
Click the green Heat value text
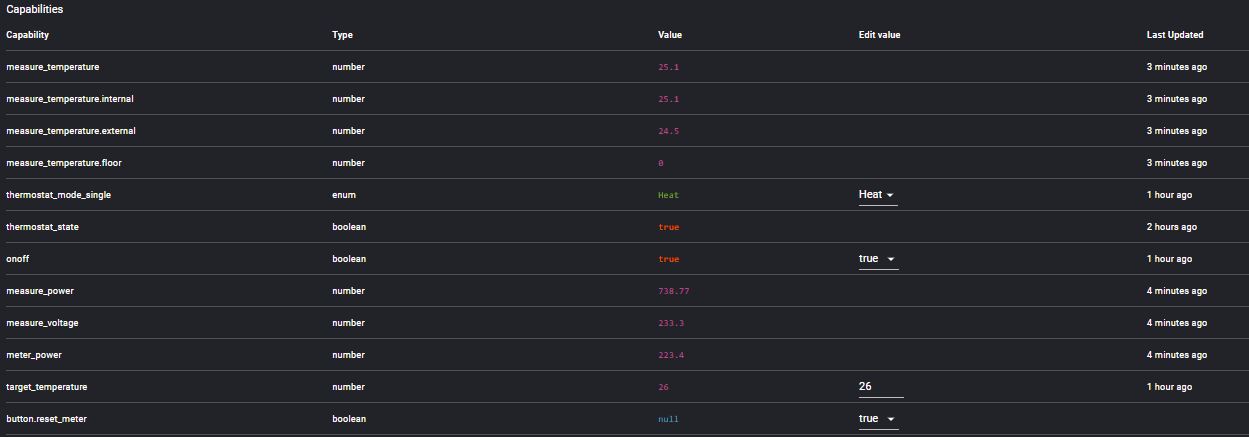pos(668,195)
